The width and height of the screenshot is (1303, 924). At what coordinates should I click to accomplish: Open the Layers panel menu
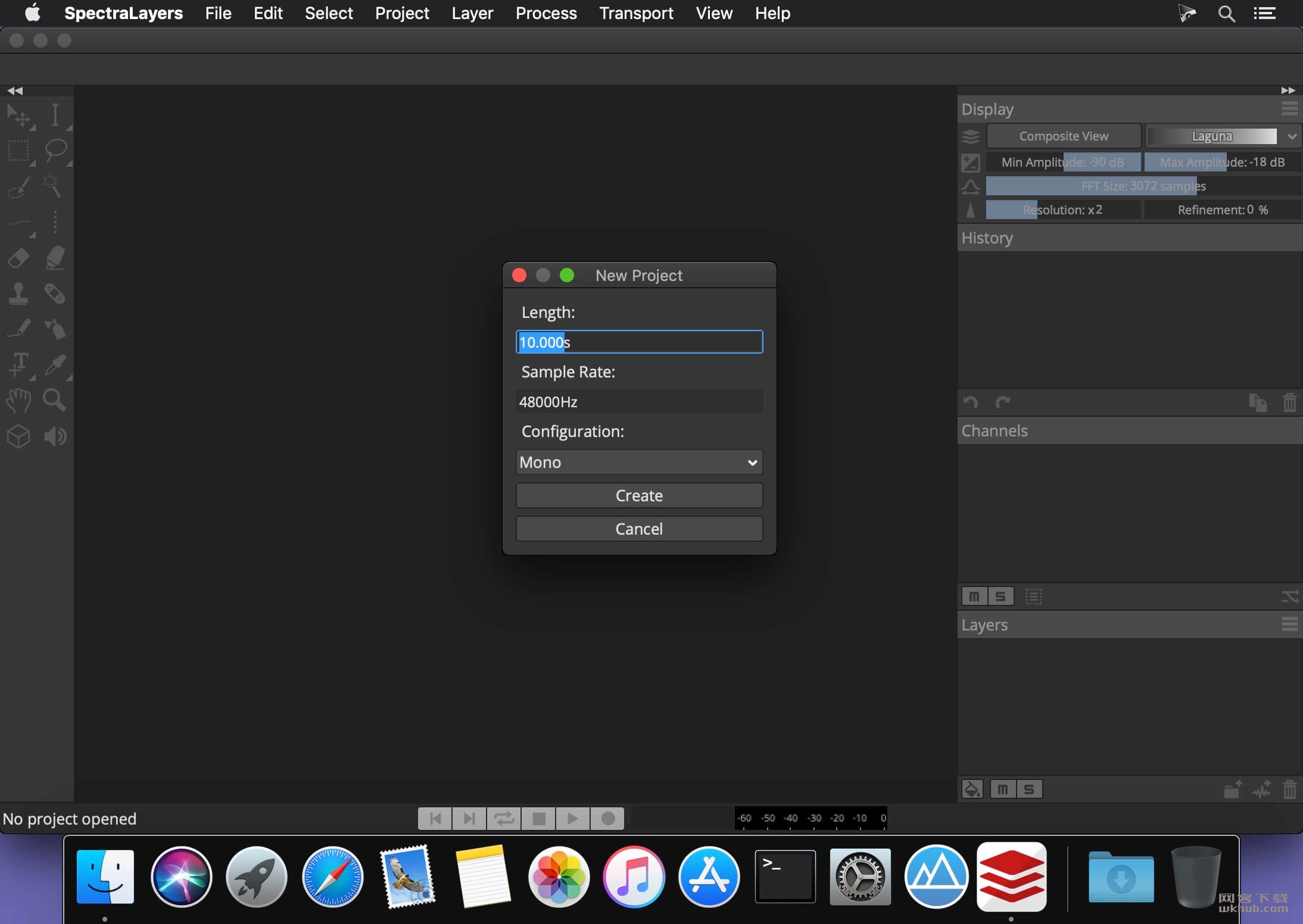pyautogui.click(x=1290, y=625)
